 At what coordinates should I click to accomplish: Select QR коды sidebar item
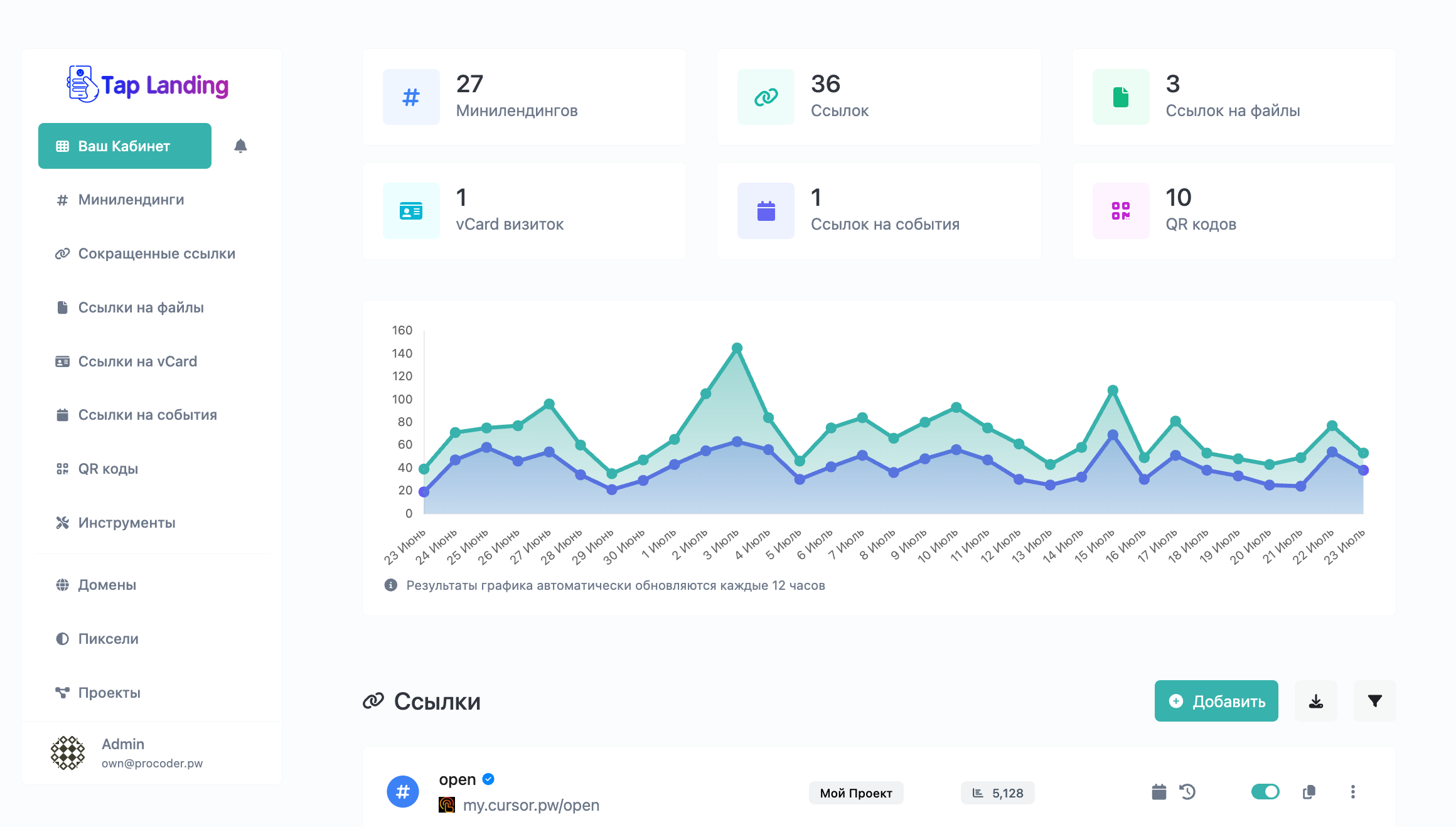pos(107,469)
